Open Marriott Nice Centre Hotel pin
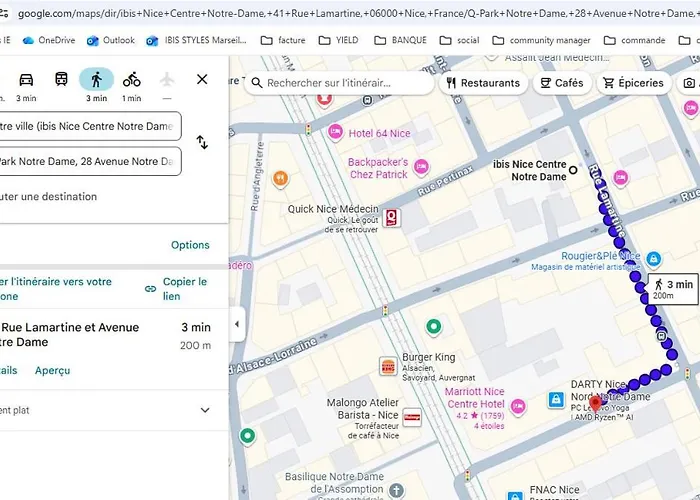700x500 pixels. [518, 407]
